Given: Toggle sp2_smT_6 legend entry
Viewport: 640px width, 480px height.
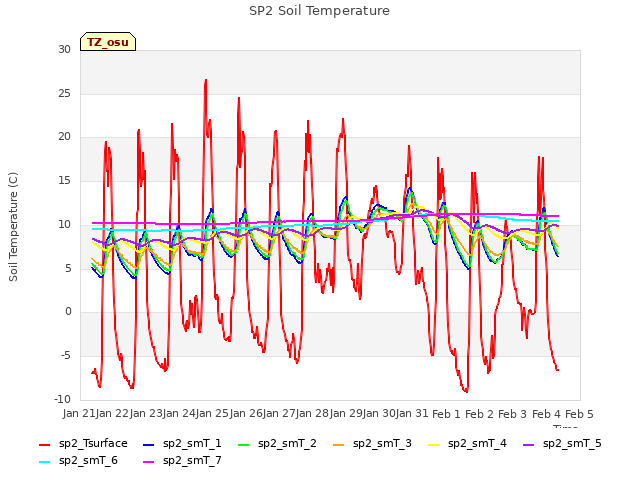Looking at the screenshot, I should coord(78,460).
